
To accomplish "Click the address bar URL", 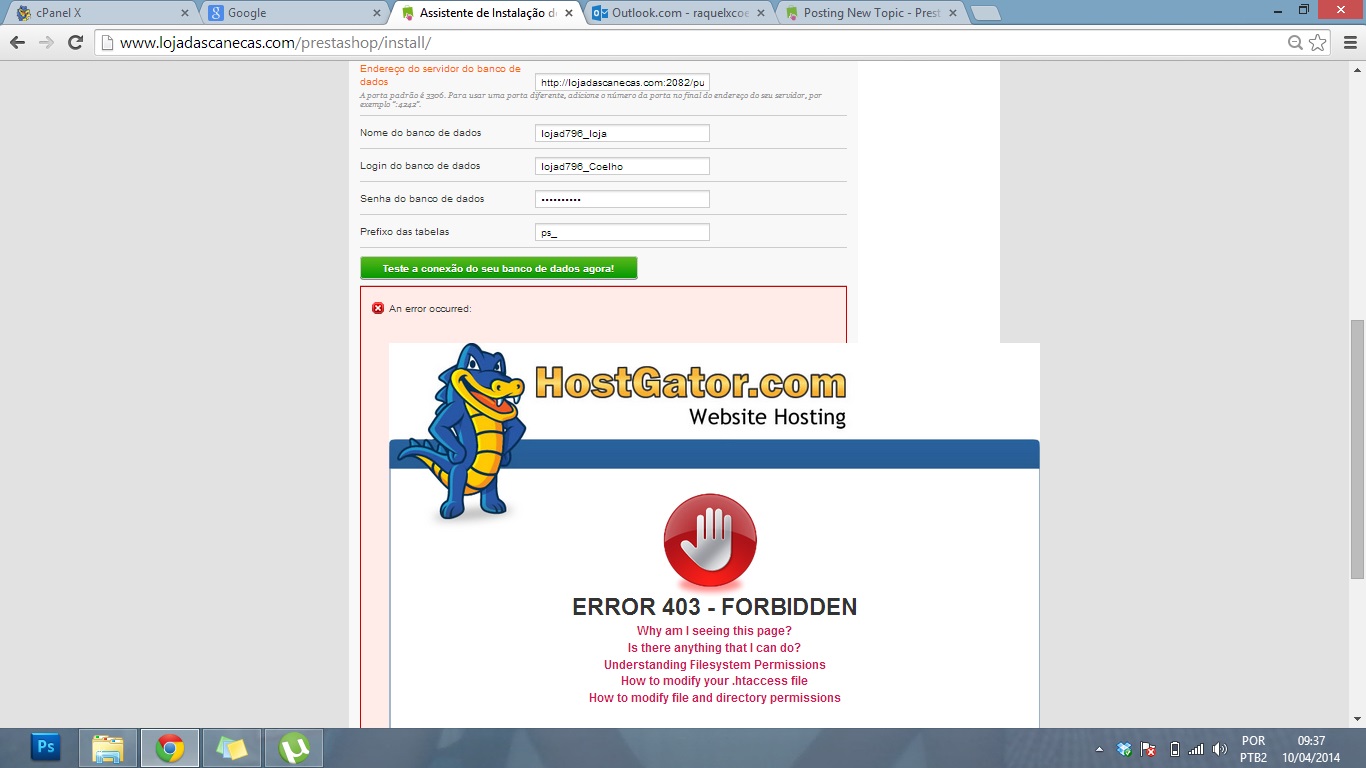I will (275, 43).
